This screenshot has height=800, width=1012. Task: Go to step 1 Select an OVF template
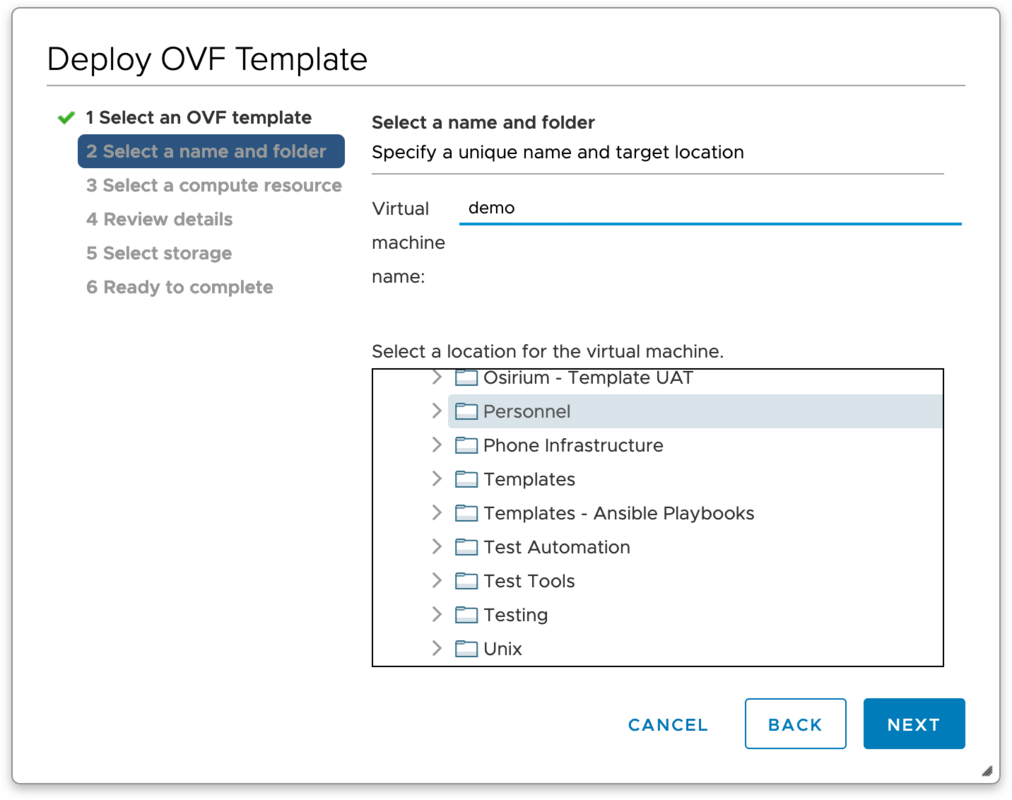pos(198,118)
